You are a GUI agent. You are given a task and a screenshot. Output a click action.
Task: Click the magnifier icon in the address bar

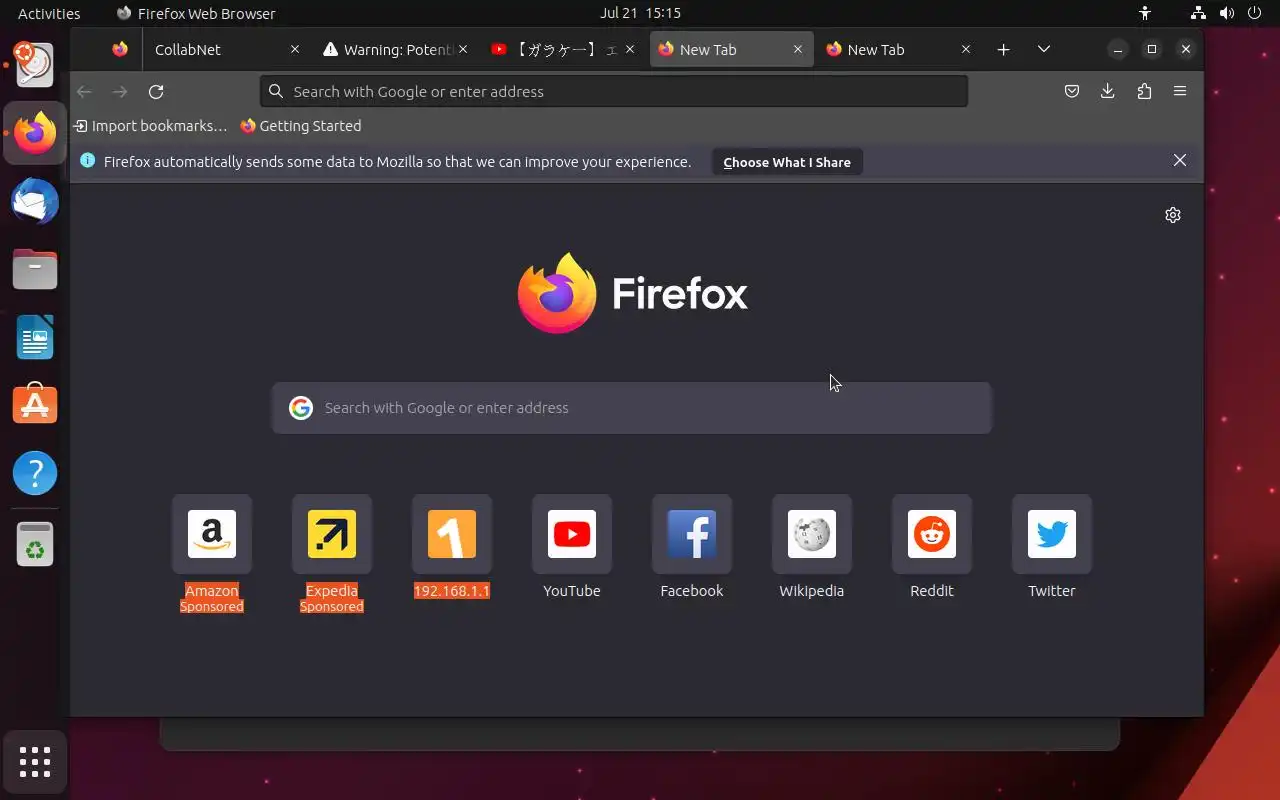pos(277,92)
